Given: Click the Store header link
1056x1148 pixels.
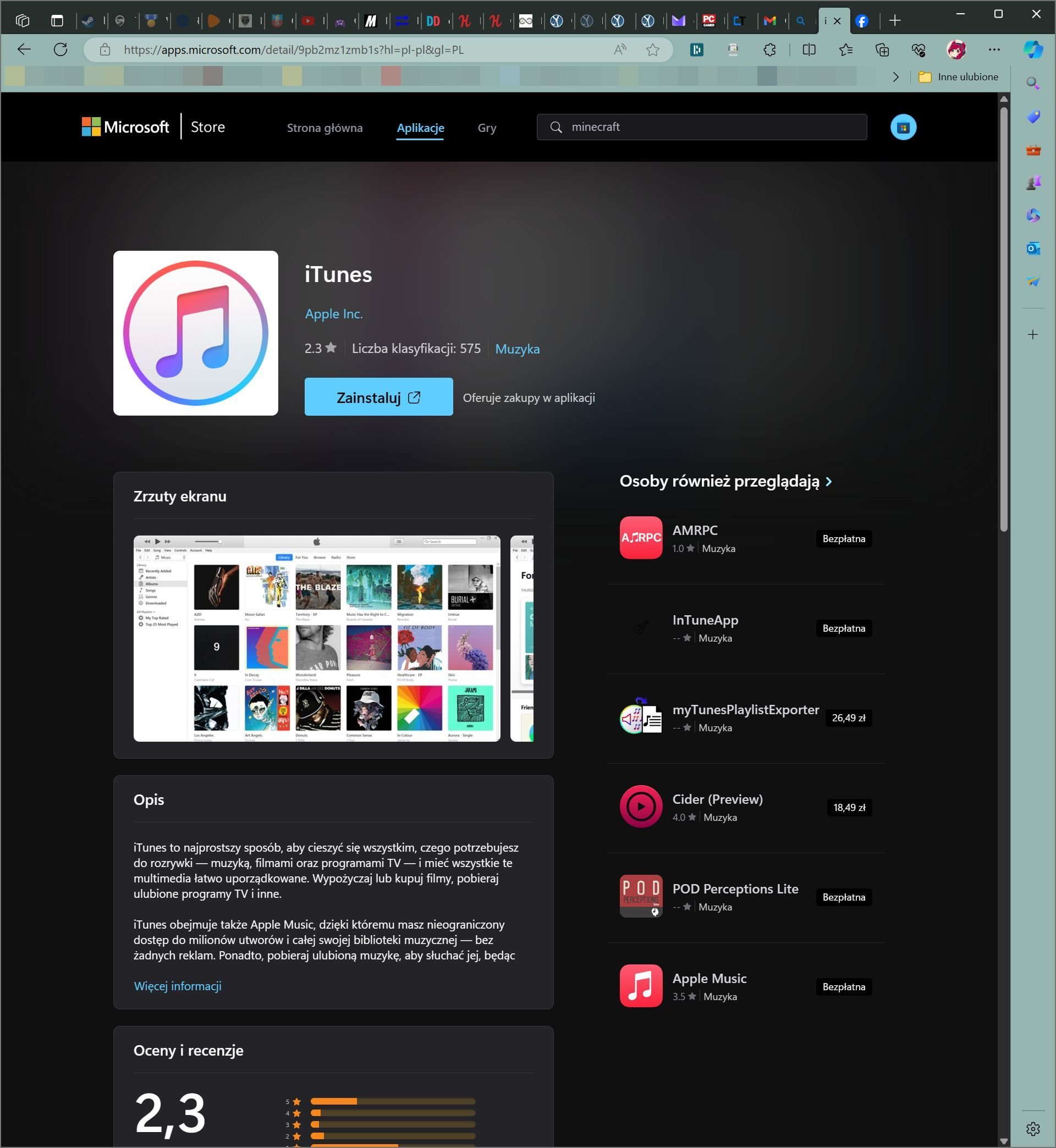Looking at the screenshot, I should click(207, 127).
